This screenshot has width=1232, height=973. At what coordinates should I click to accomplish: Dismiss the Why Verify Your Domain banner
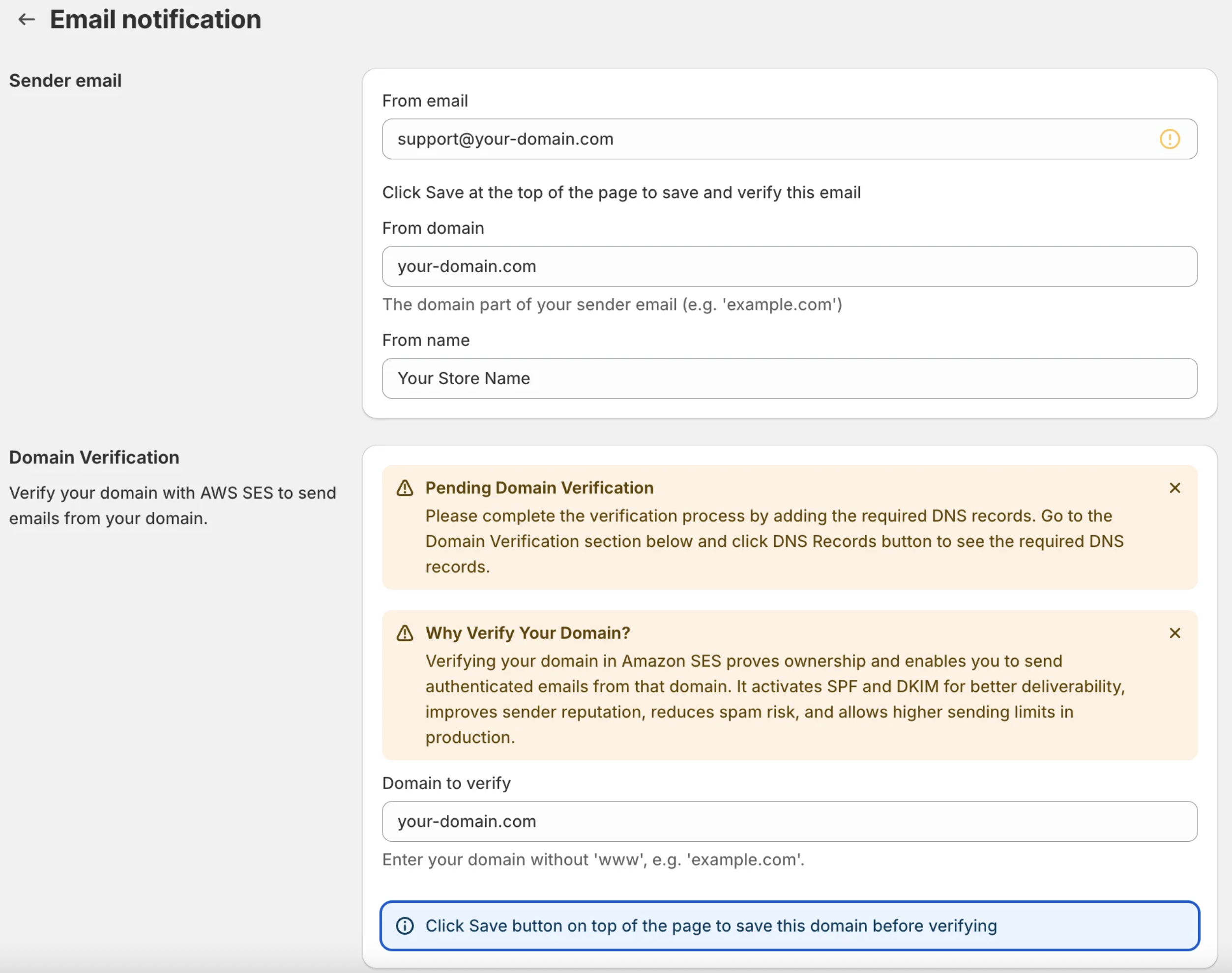(x=1174, y=633)
